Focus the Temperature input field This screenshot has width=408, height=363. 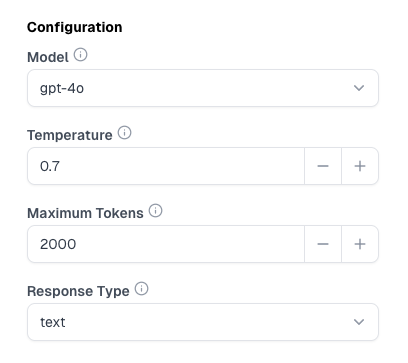click(166, 166)
